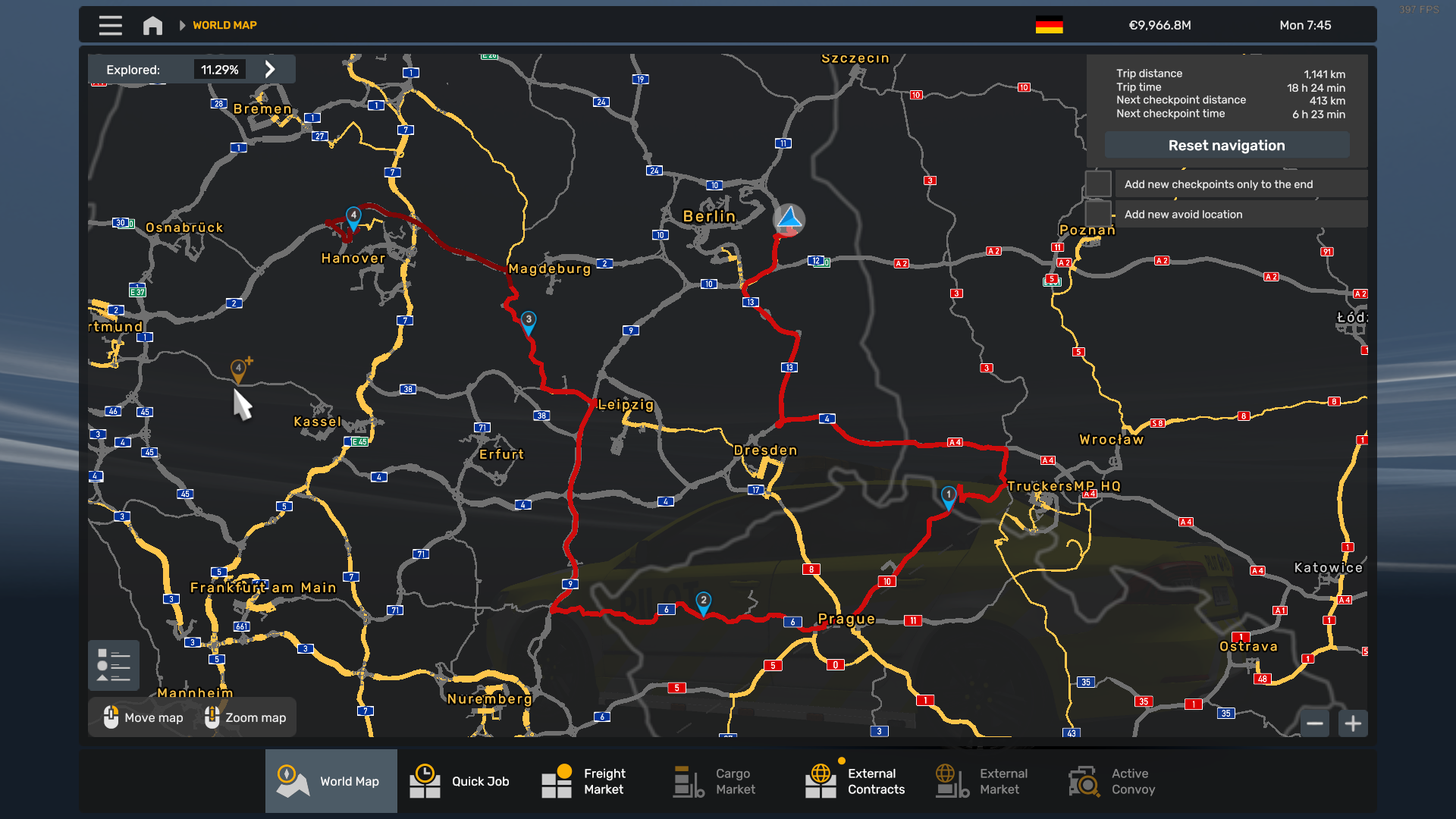The width and height of the screenshot is (1456, 819).
Task: Click the Next checkpoint time 6 h 23 min
Action: point(1319,115)
